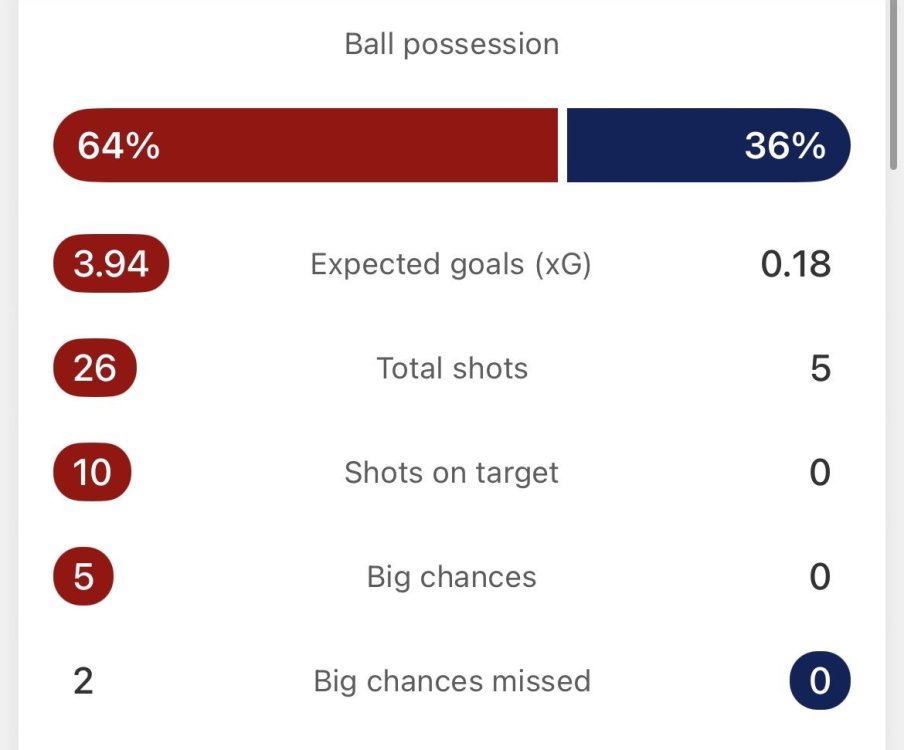Click the right-side 0 for Big chances
The image size is (904, 750).
coord(819,577)
